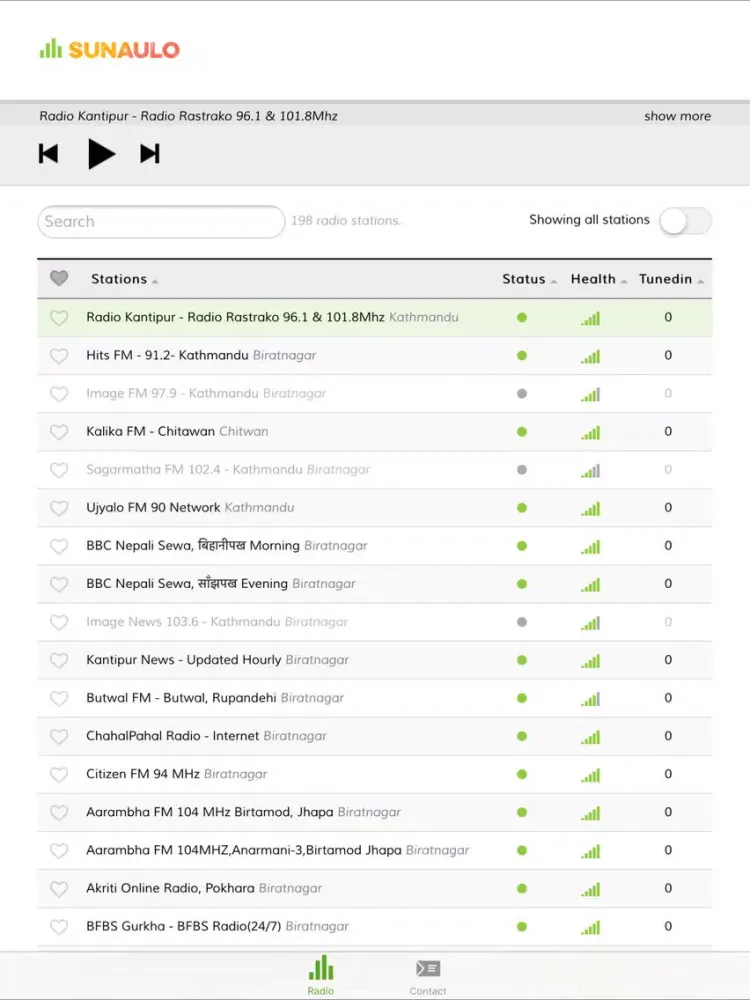The width and height of the screenshot is (750, 1000).
Task: Select Kalika FM - Chitawan station
Action: (374, 431)
